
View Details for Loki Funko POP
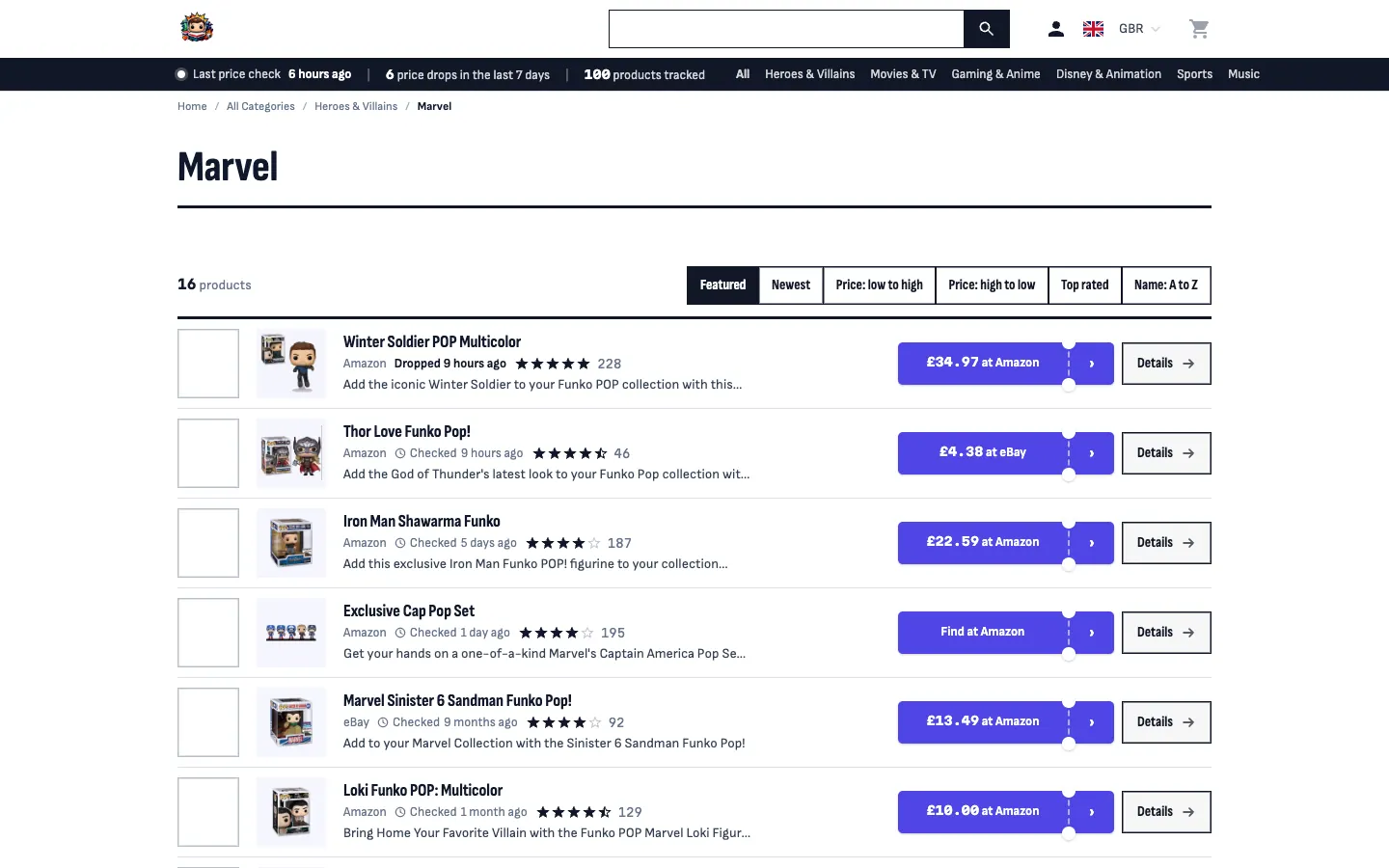(1166, 812)
